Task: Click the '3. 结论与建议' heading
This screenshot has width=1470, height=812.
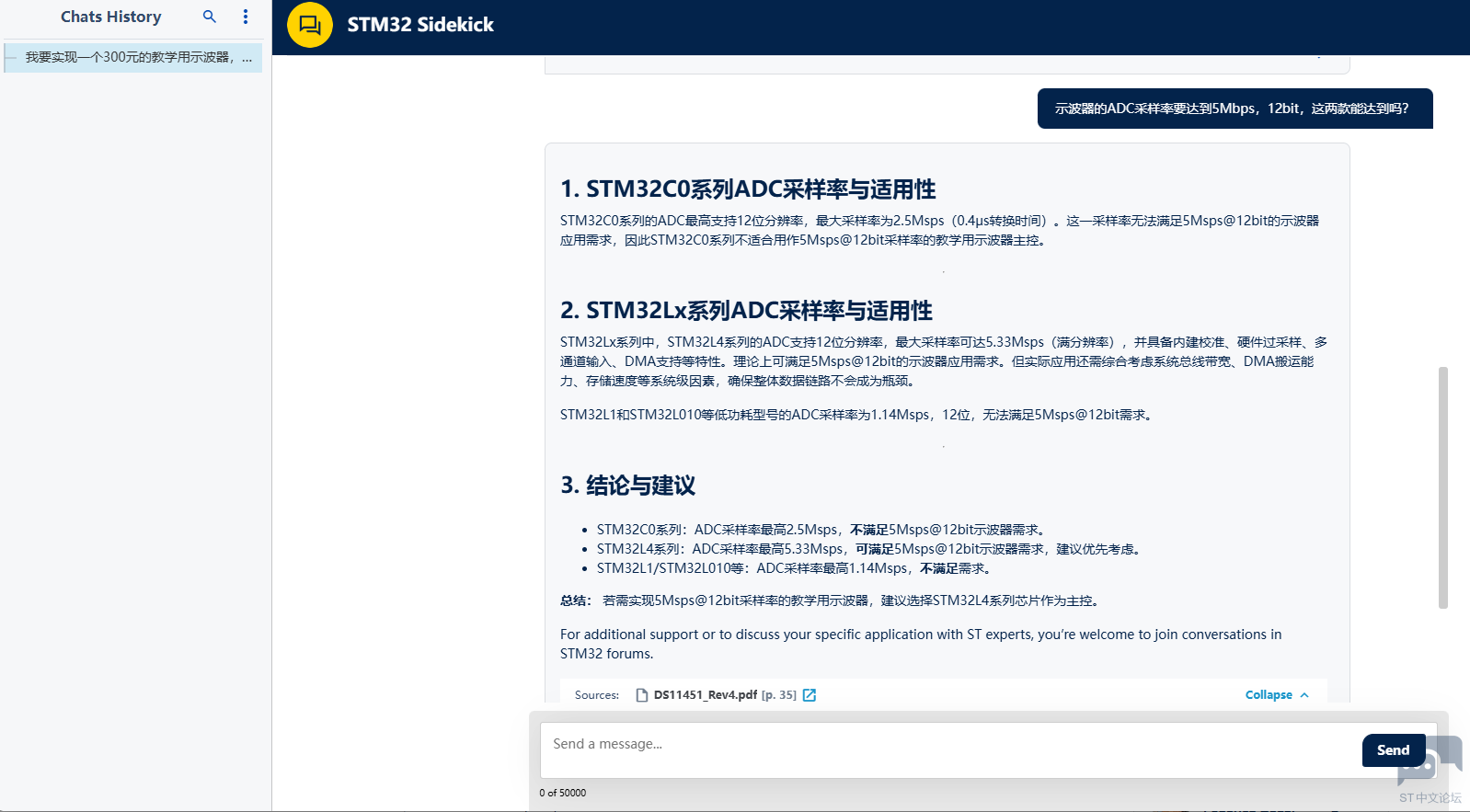Action: (x=628, y=486)
